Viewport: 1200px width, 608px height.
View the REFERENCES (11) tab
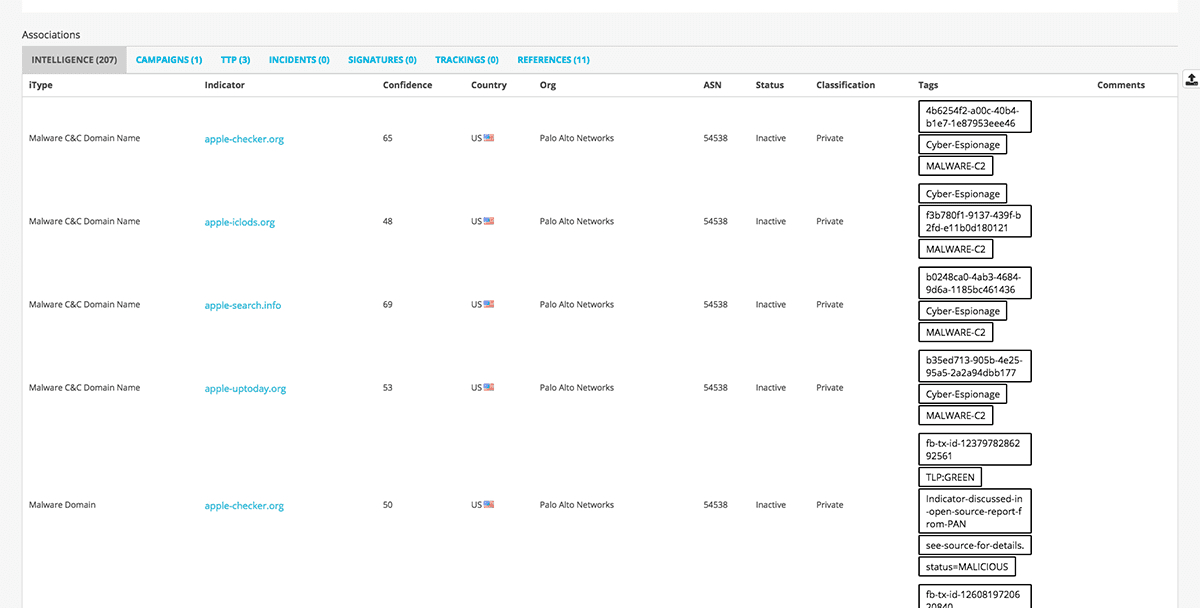tap(553, 59)
